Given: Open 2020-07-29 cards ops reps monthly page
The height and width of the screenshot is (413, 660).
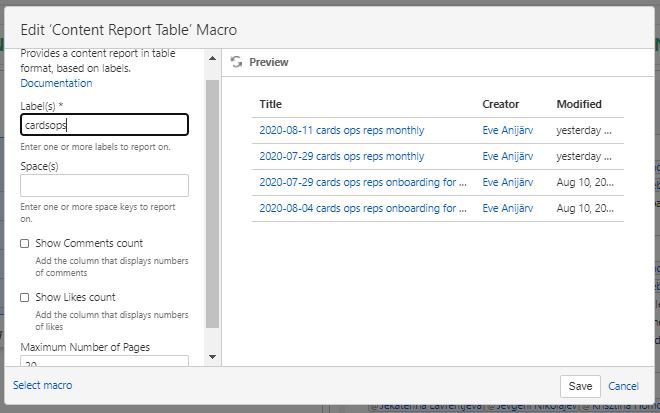Looking at the screenshot, I should [342, 157].
